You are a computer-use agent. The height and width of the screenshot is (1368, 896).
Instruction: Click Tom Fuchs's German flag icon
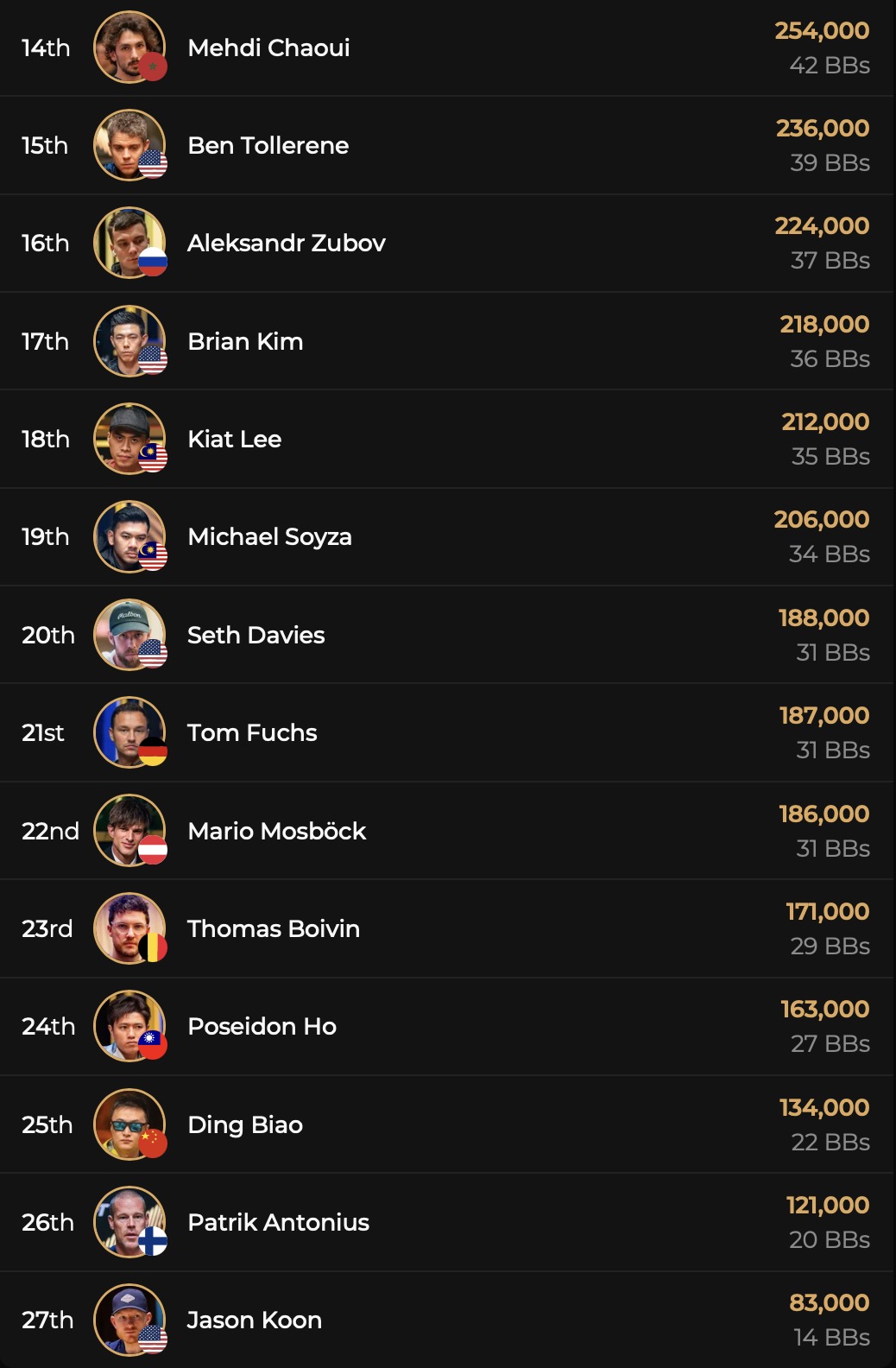point(153,751)
